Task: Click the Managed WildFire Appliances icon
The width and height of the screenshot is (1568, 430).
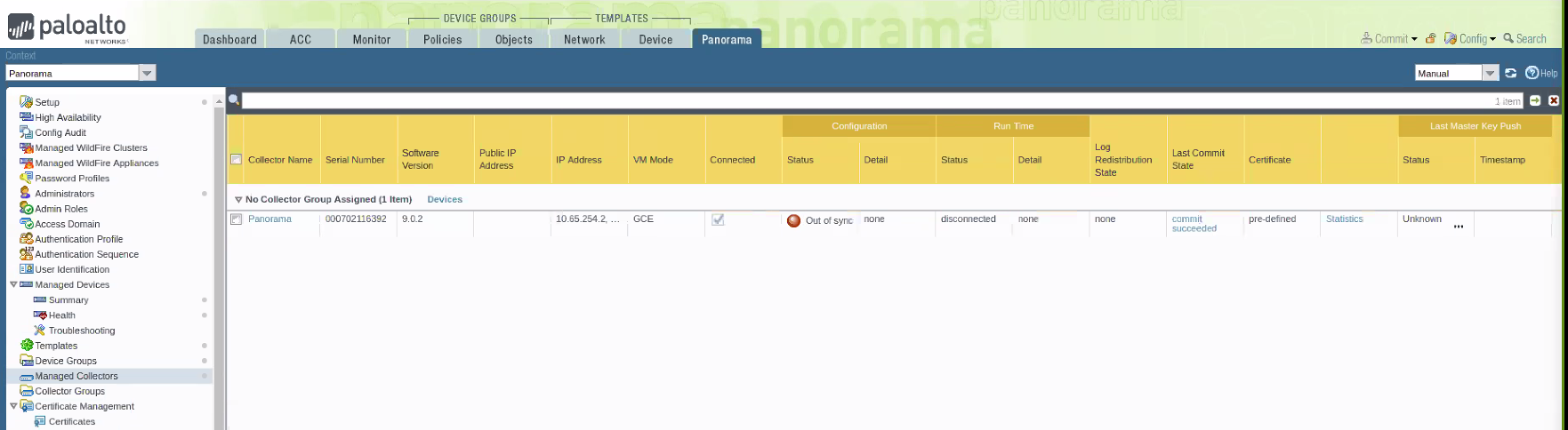Action: point(27,163)
